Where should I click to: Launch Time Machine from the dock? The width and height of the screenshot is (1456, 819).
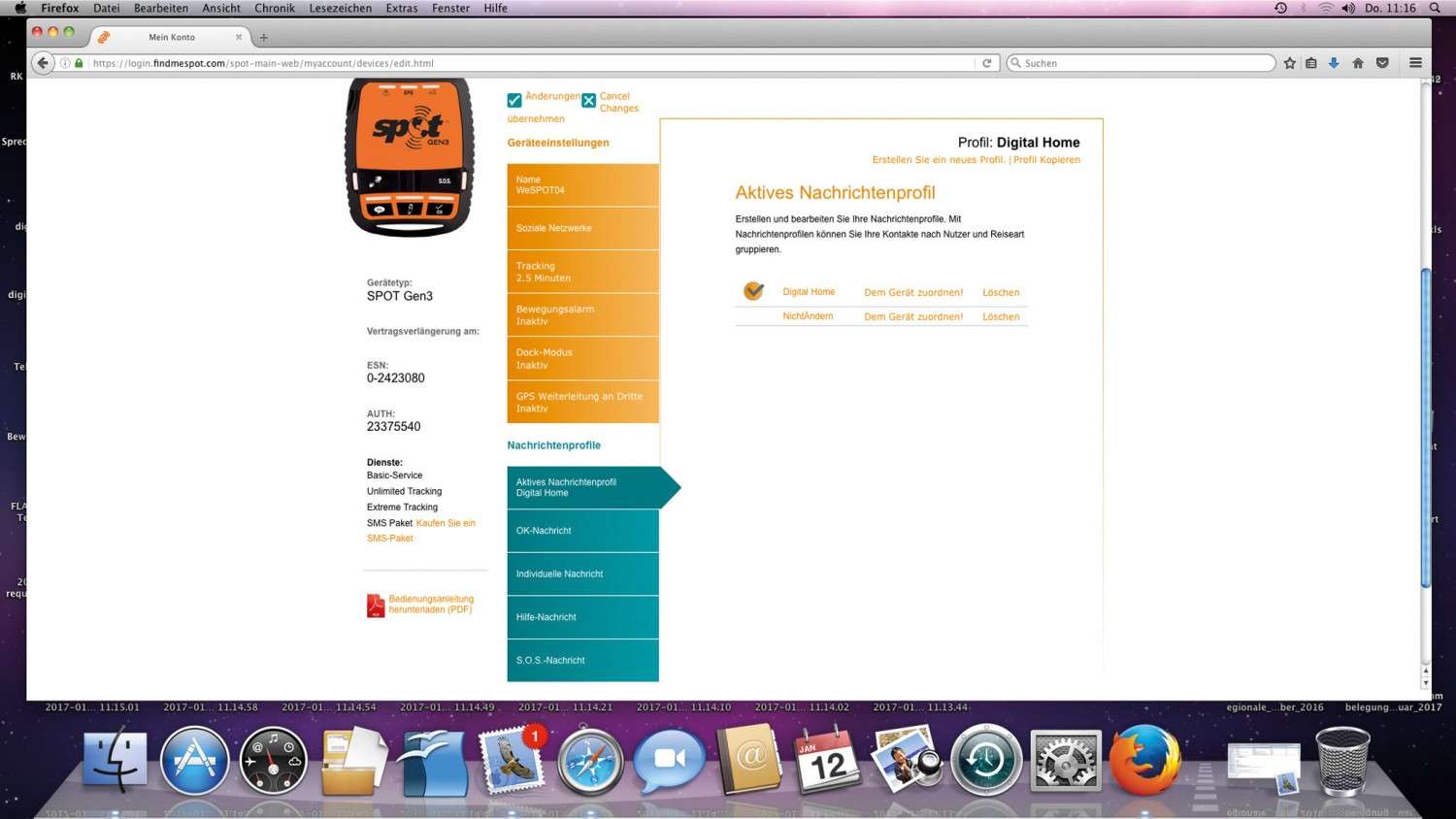(x=986, y=760)
